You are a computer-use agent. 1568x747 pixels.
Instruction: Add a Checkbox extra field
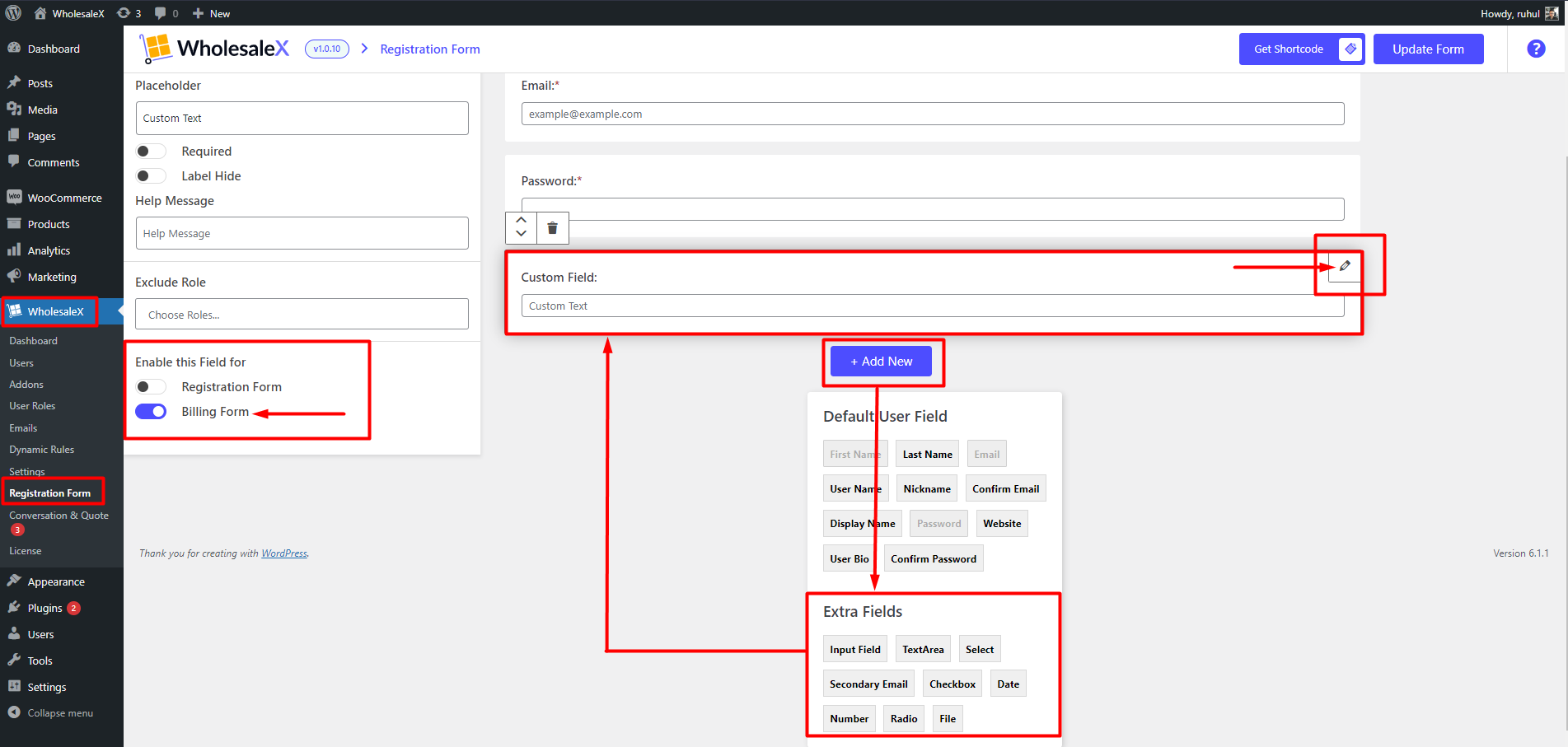point(953,684)
